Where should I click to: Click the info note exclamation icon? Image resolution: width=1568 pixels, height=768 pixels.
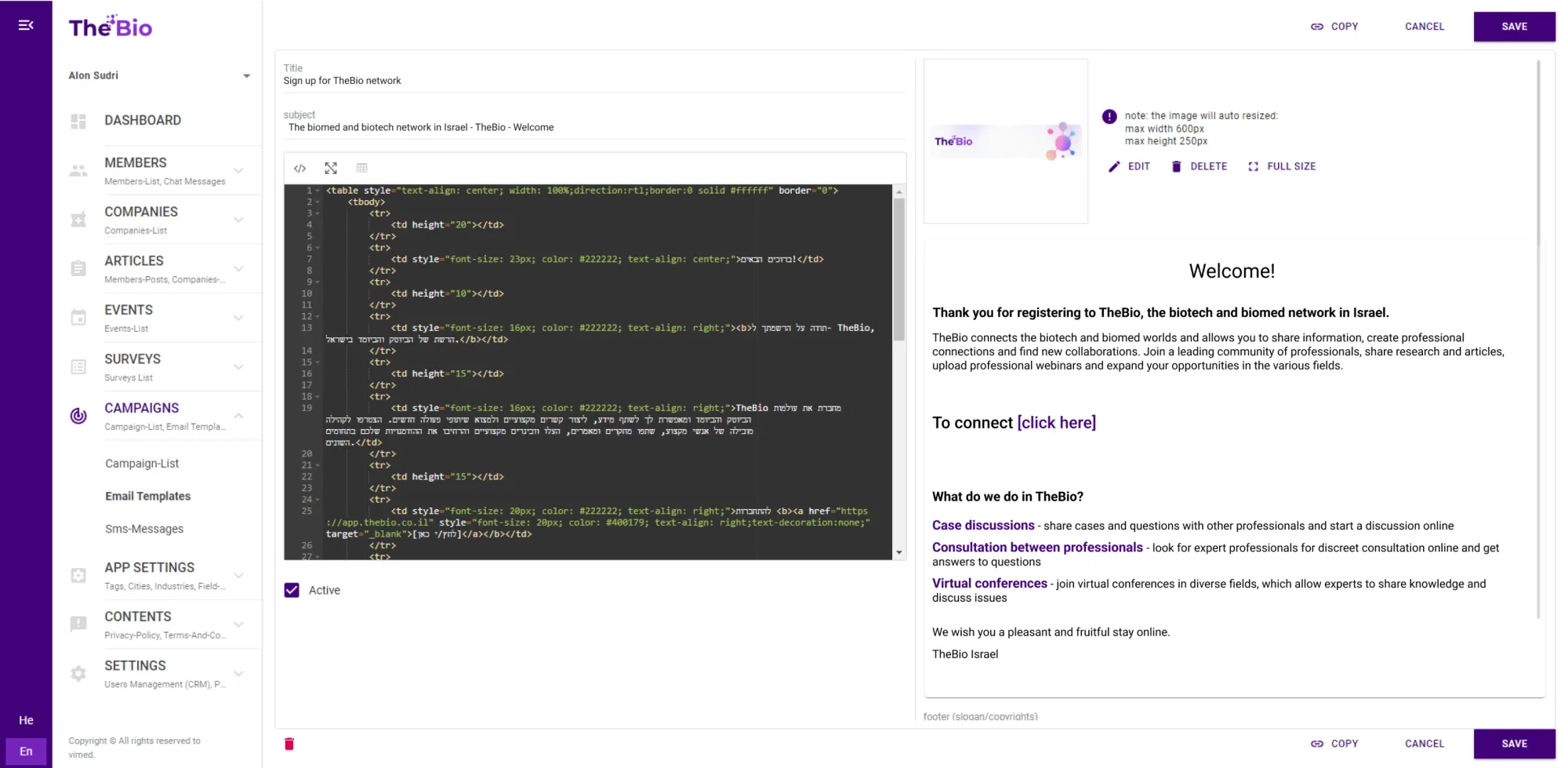[1109, 117]
